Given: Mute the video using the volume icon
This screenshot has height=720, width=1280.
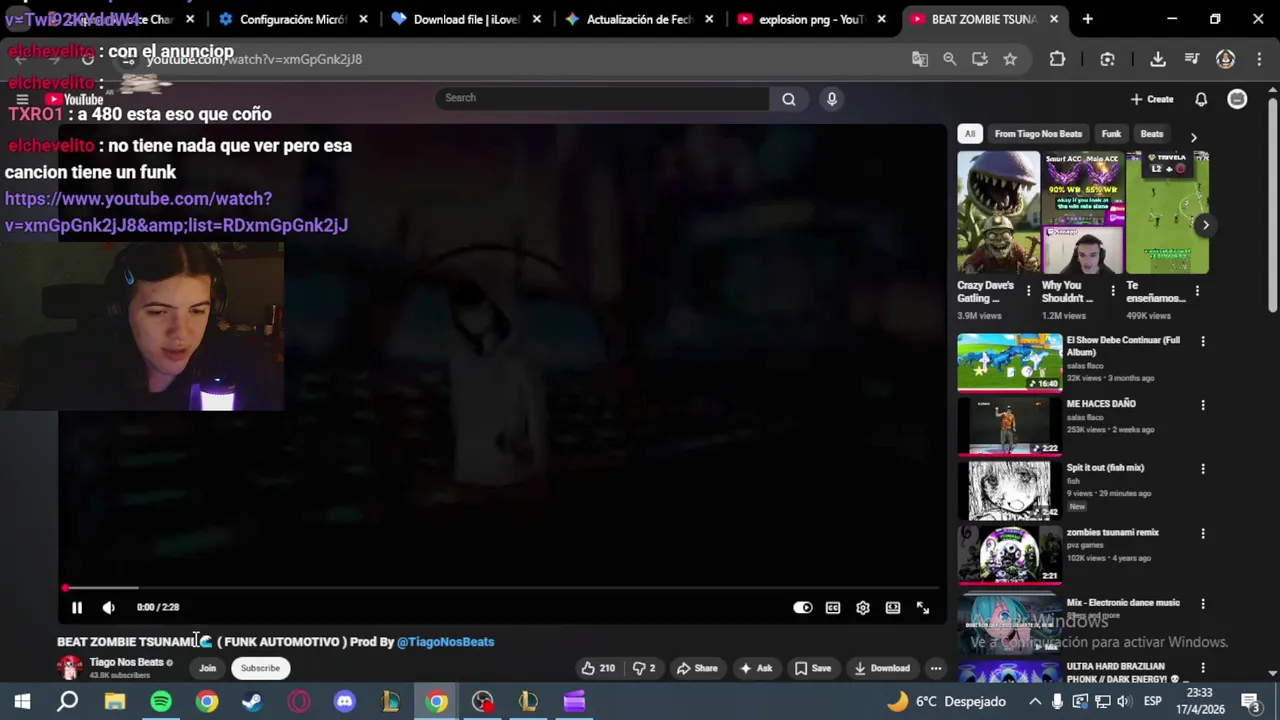Looking at the screenshot, I should pyautogui.click(x=109, y=607).
